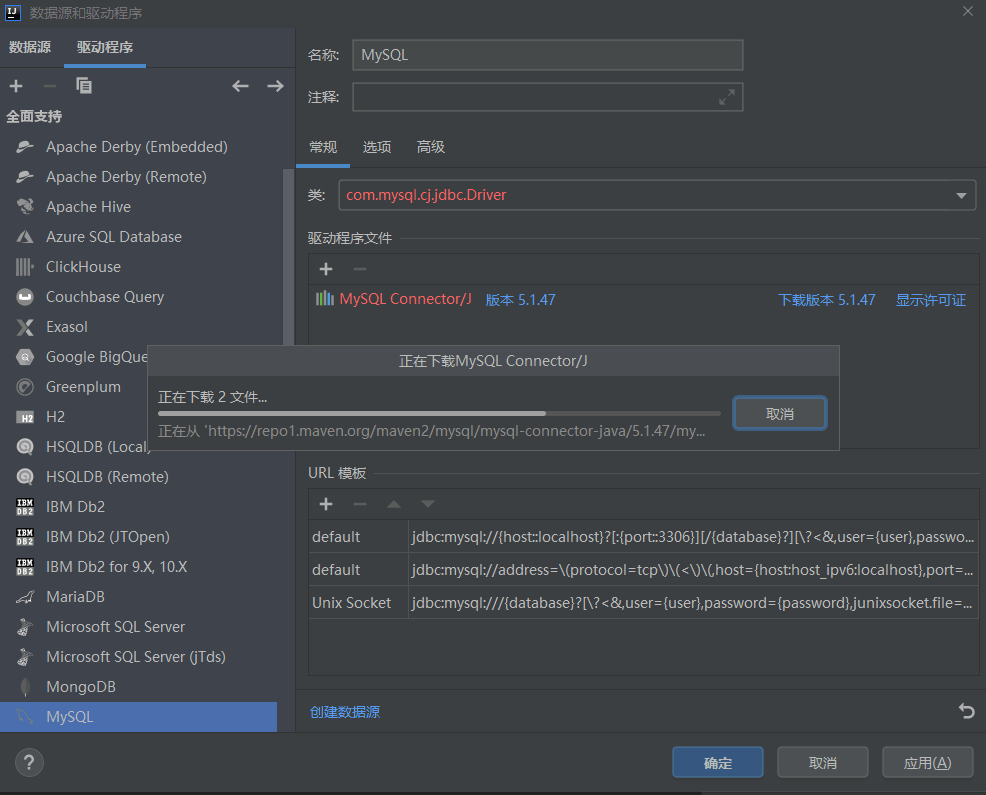The image size is (986, 795).
Task: Open the driver class dropdown
Action: coord(961,195)
